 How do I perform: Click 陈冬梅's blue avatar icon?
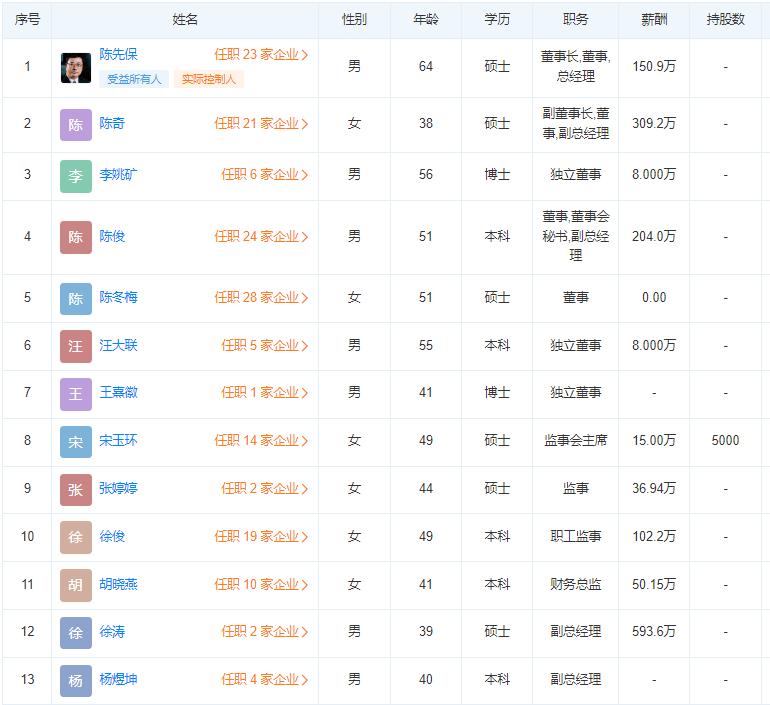(75, 298)
